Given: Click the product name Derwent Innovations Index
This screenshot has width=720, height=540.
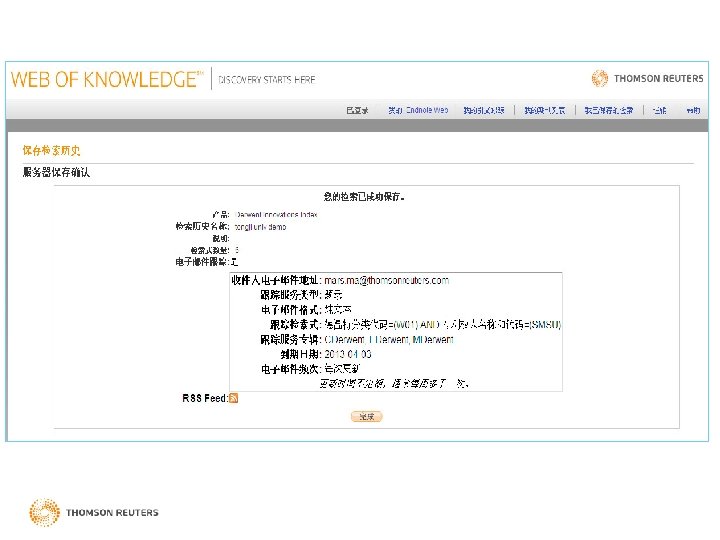Looking at the screenshot, I should pos(276,214).
